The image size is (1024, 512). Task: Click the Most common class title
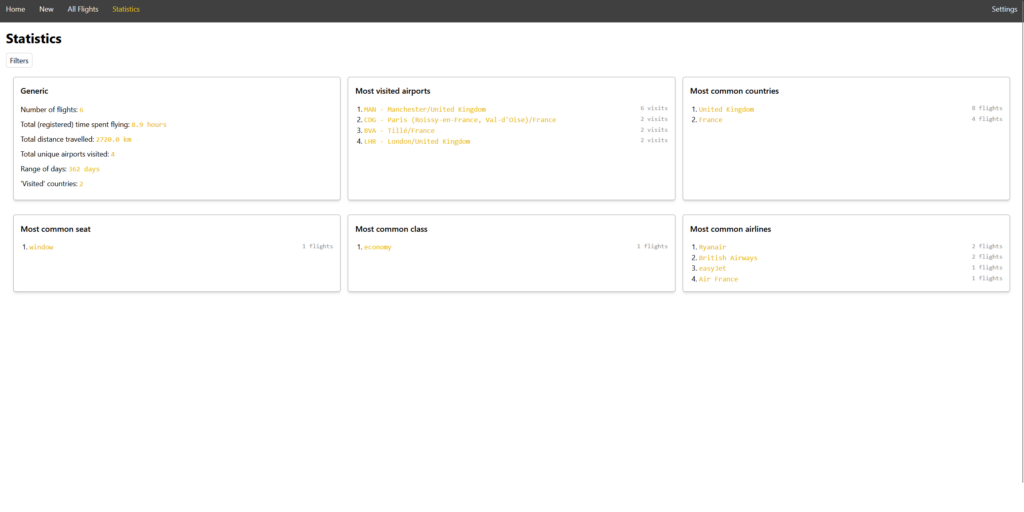[x=391, y=229]
